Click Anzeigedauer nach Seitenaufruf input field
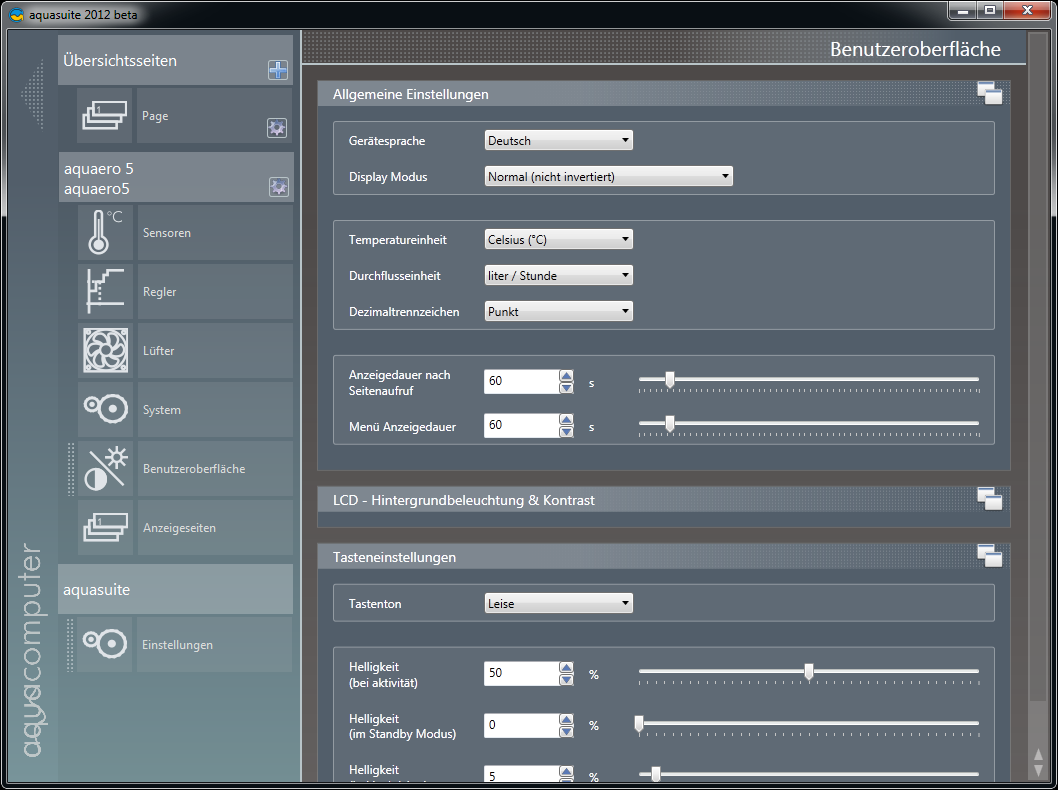This screenshot has height=790, width=1058. [x=522, y=381]
